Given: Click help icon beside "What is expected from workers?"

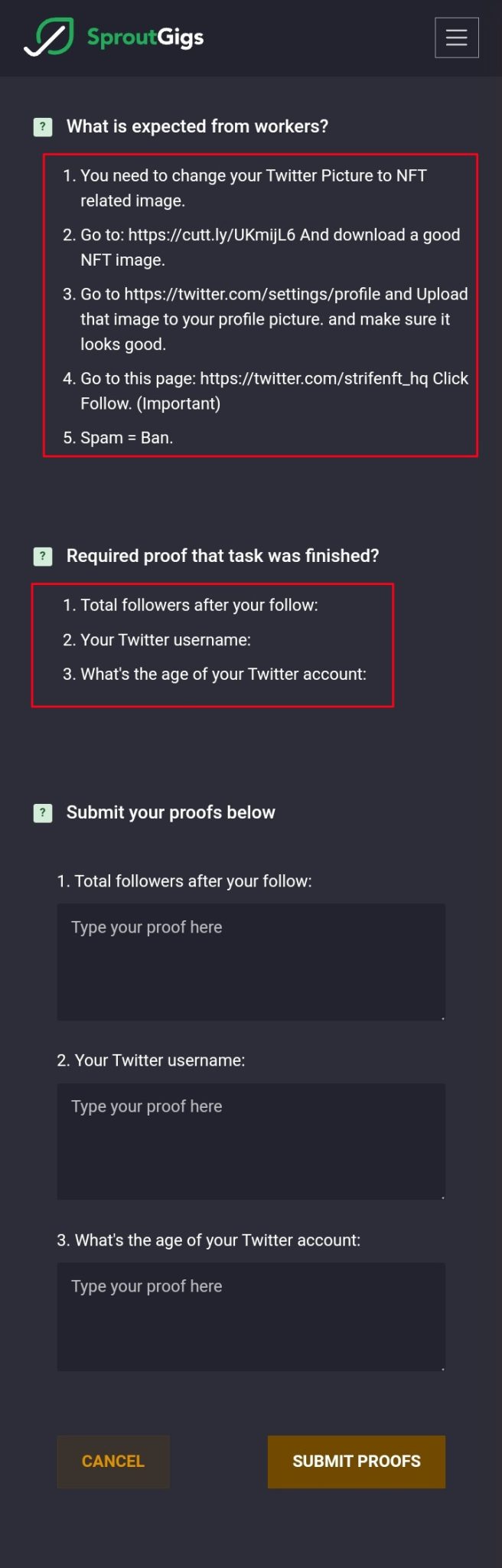Looking at the screenshot, I should click(43, 127).
